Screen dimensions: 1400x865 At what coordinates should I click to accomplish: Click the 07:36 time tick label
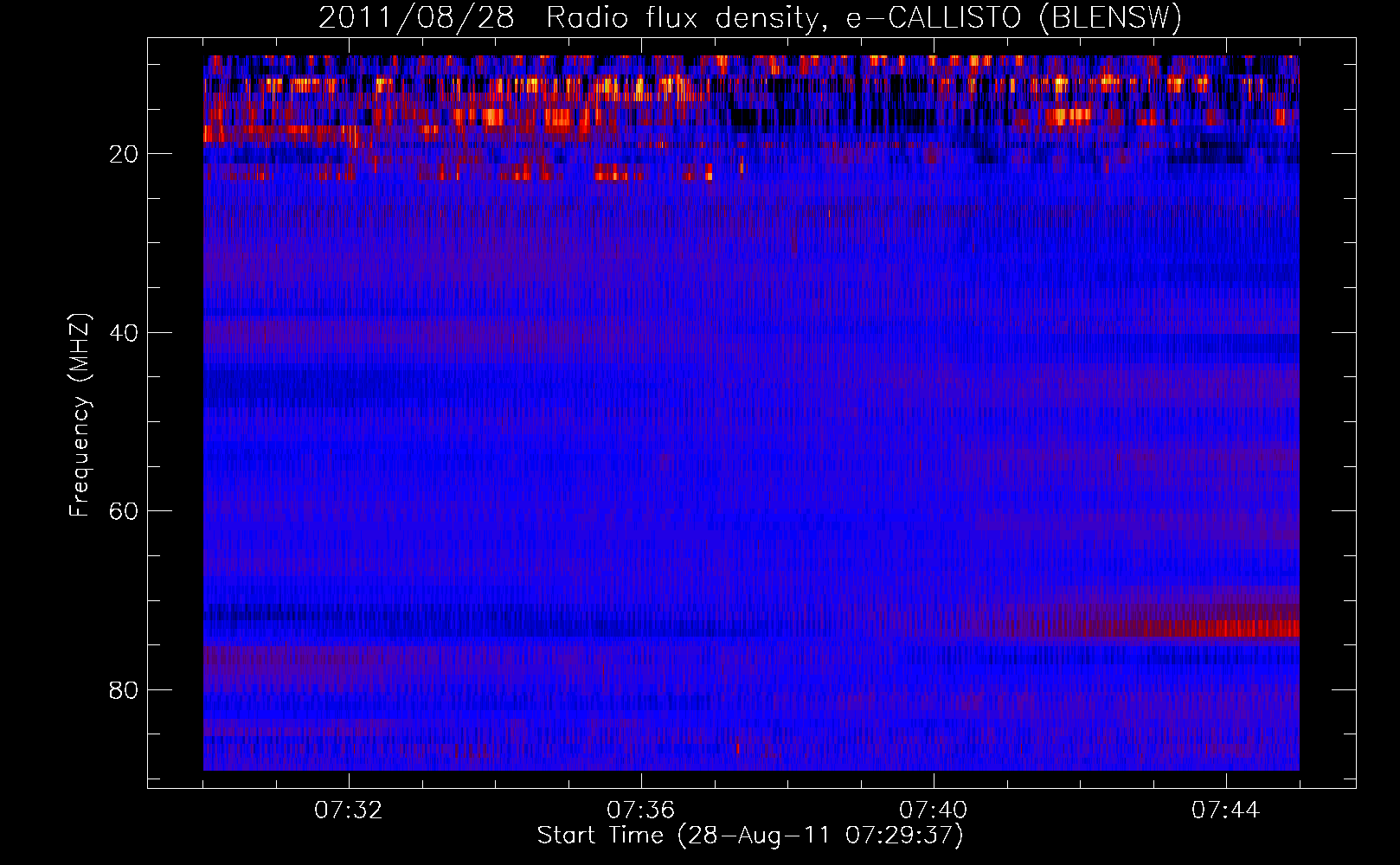[x=641, y=811]
